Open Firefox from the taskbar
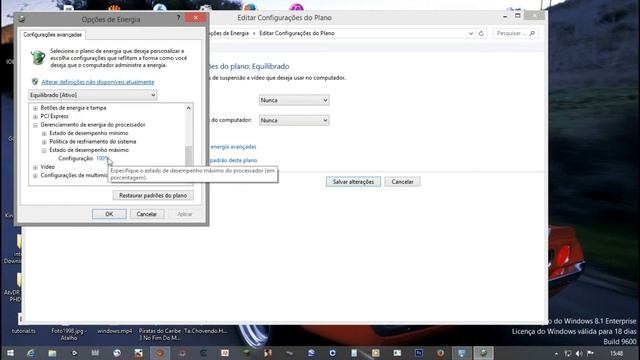 (x=440, y=353)
